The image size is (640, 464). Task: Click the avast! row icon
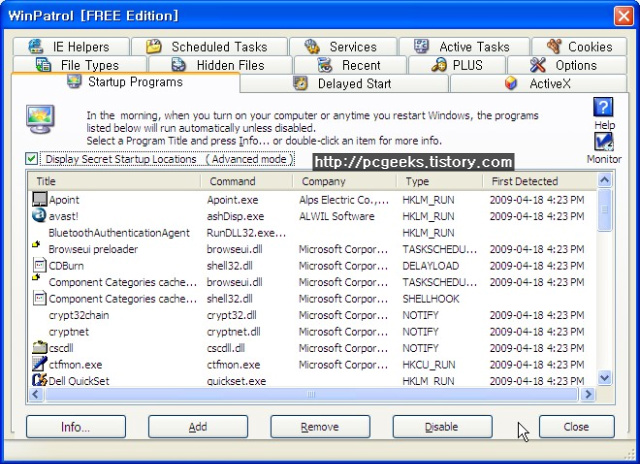[x=39, y=215]
